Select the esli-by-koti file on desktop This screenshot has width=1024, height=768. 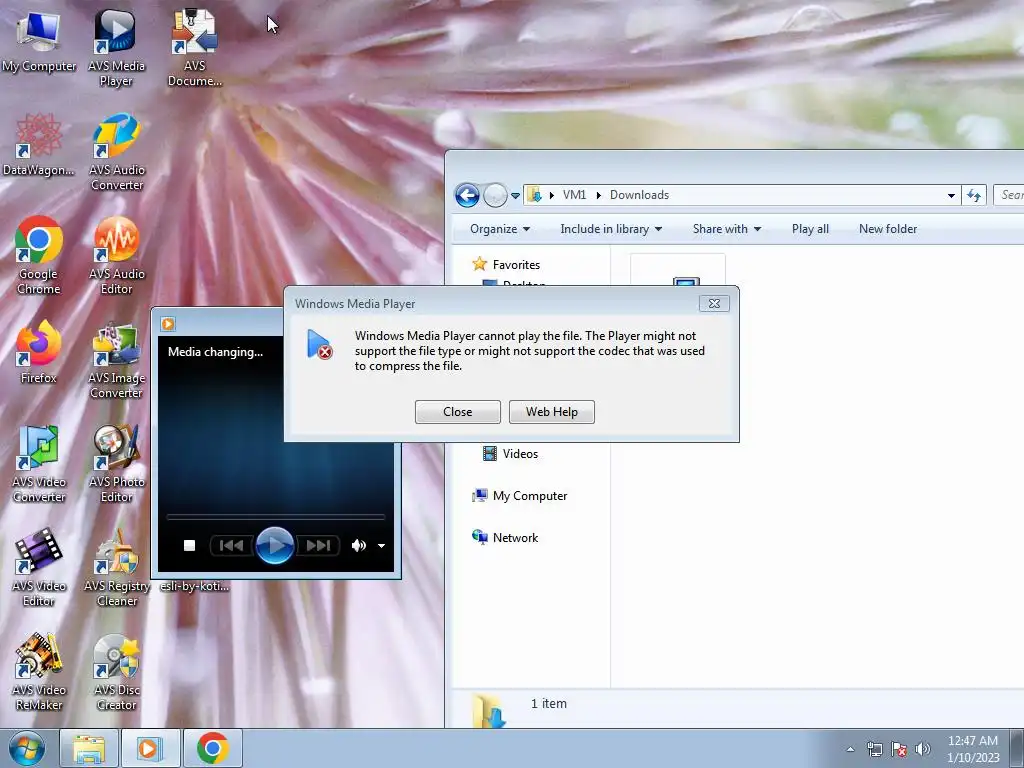[x=195, y=586]
